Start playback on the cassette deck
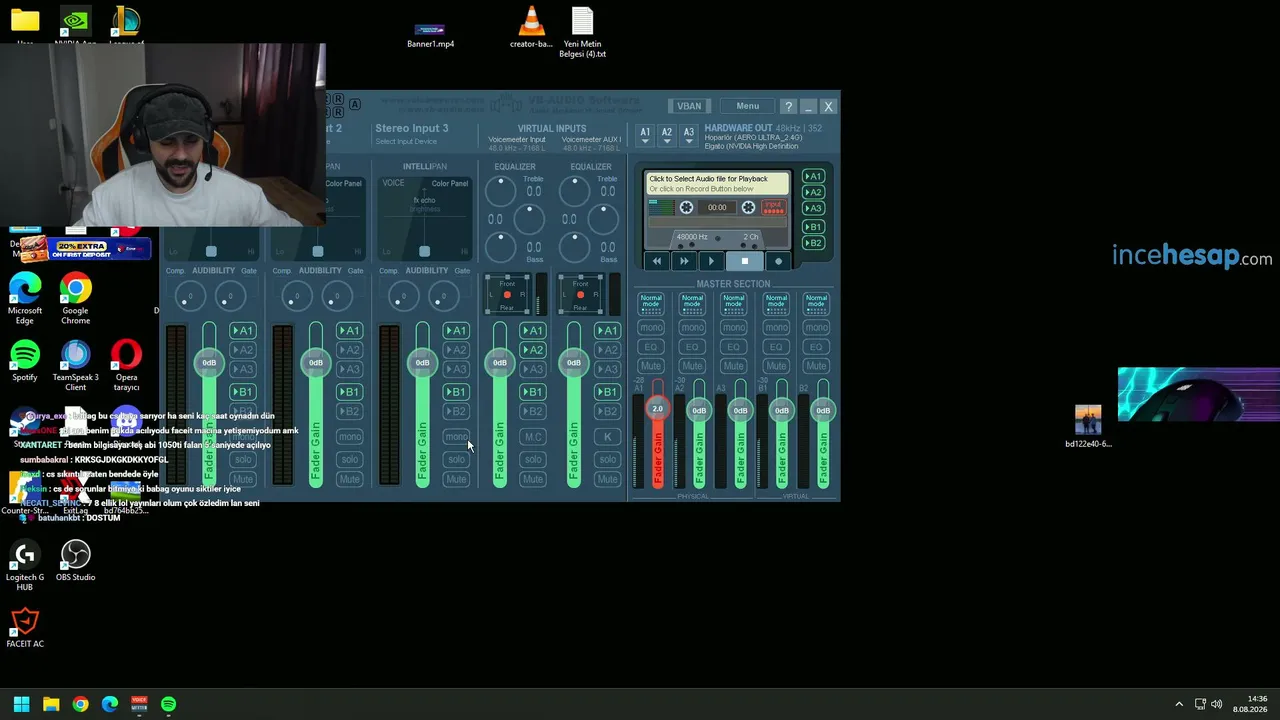The height and width of the screenshot is (720, 1280). [x=711, y=262]
